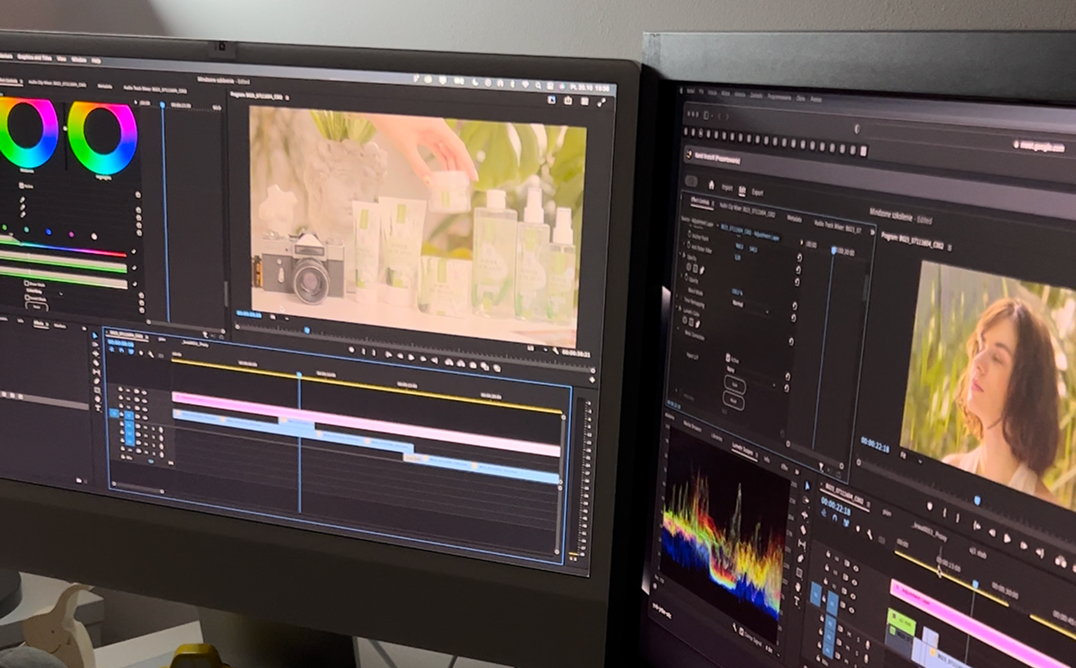Screen dimensions: 1076x668
Task: Click the full-screen video icon on left monitor
Action: [x=601, y=103]
